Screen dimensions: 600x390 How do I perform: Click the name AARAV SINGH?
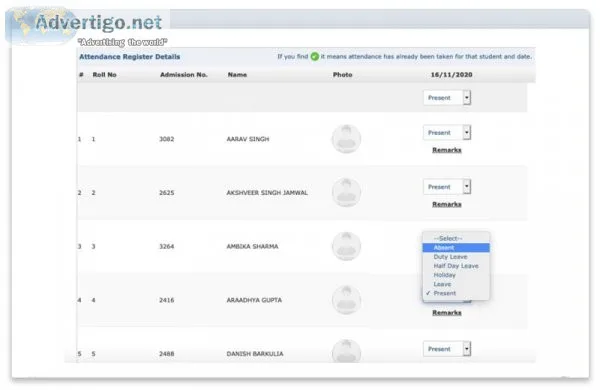(x=248, y=139)
